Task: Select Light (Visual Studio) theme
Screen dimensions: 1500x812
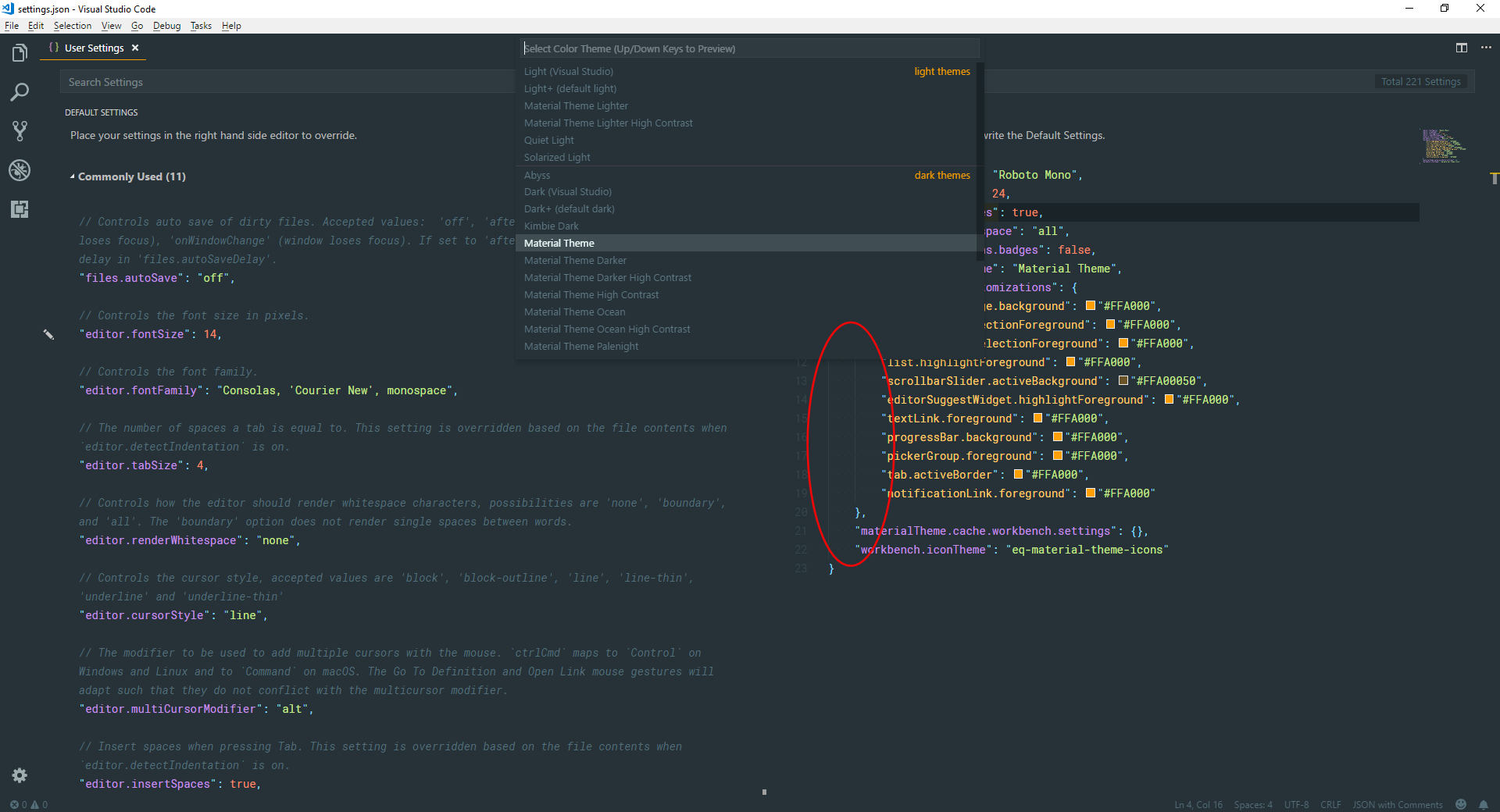Action: (x=746, y=71)
